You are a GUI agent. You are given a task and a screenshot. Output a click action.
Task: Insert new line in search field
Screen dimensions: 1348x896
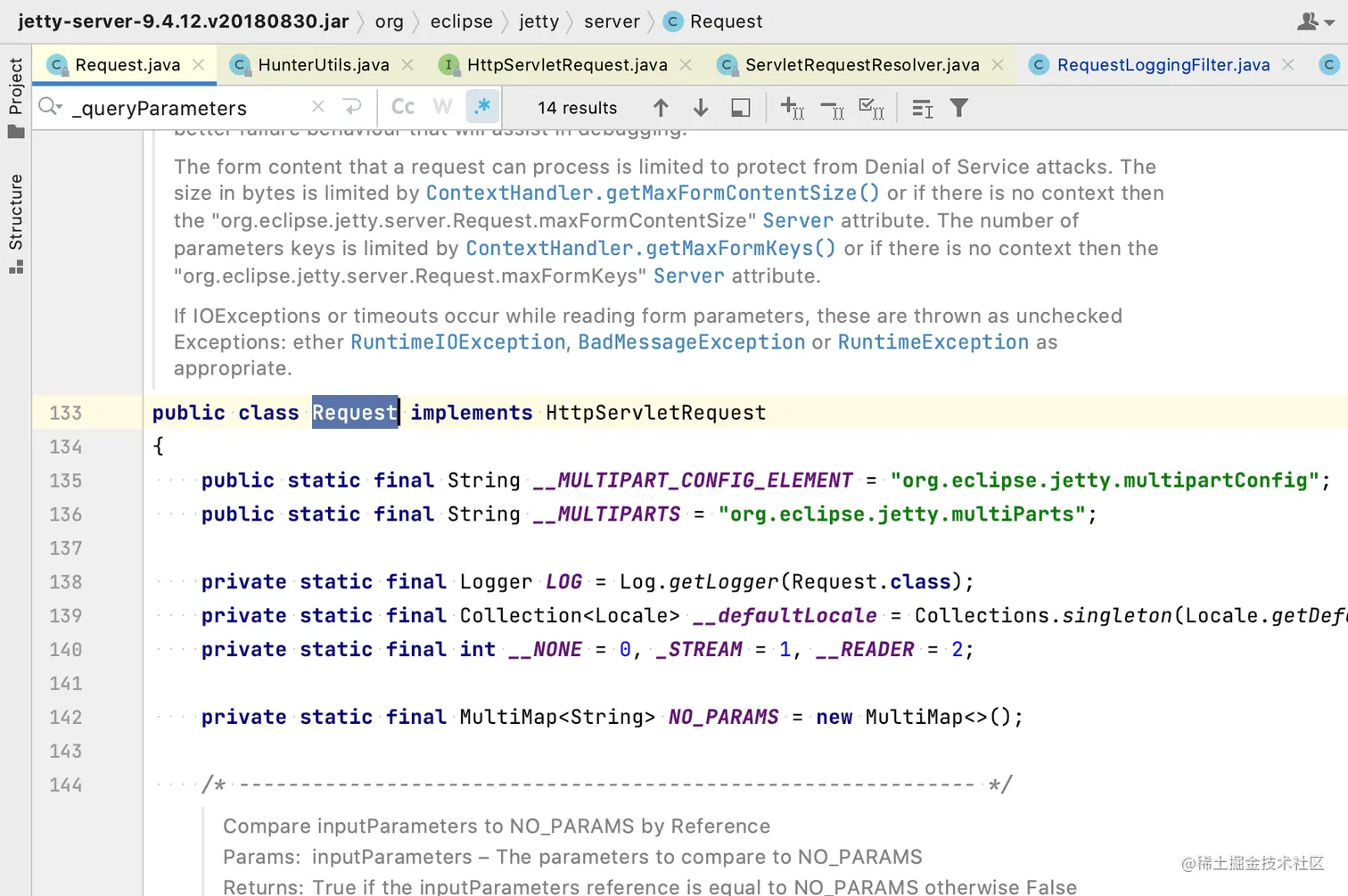click(x=353, y=107)
